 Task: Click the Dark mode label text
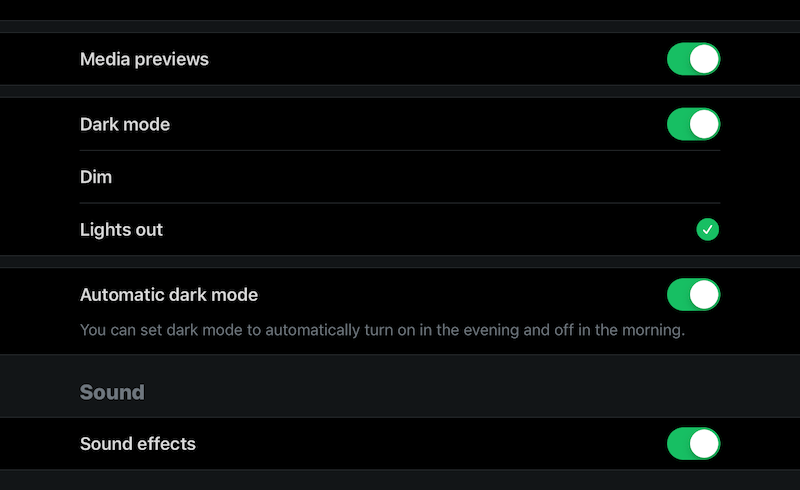(125, 125)
